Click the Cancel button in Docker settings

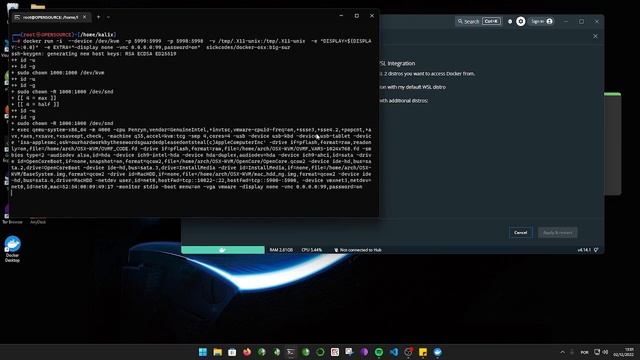pos(520,233)
